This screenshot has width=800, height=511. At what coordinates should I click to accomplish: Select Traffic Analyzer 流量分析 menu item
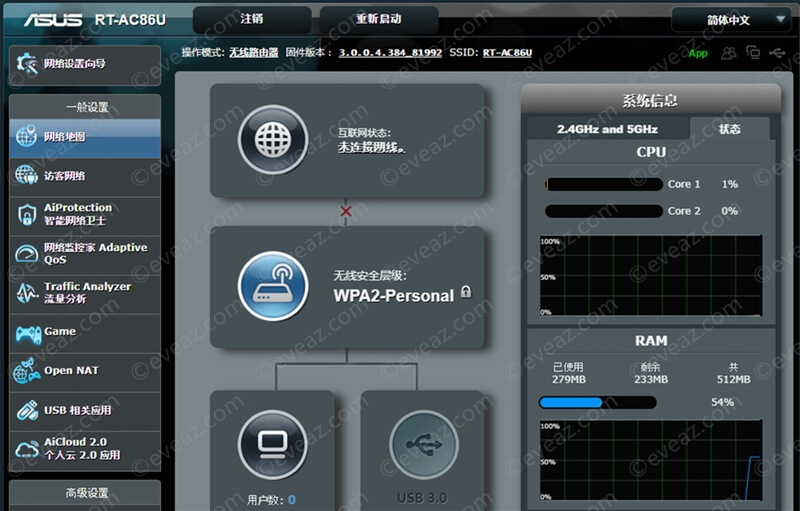point(85,293)
